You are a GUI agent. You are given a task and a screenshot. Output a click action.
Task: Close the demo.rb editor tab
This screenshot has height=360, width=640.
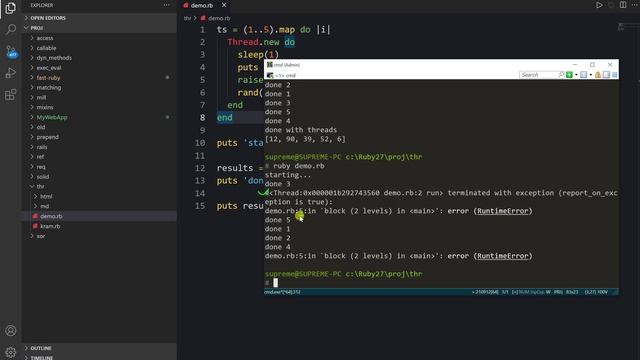(224, 5)
